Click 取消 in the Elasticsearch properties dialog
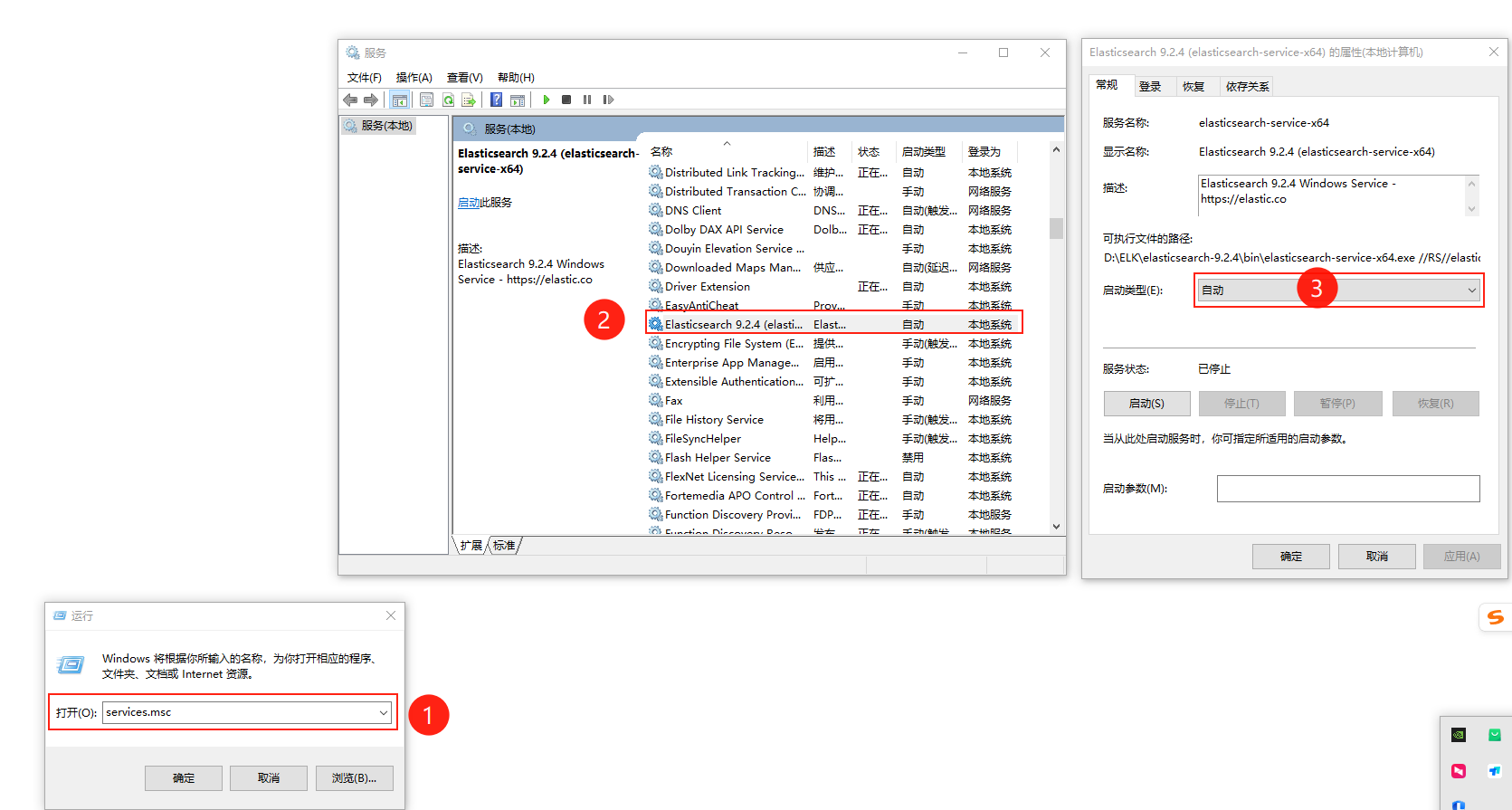This screenshot has height=810, width=1512. click(1377, 557)
